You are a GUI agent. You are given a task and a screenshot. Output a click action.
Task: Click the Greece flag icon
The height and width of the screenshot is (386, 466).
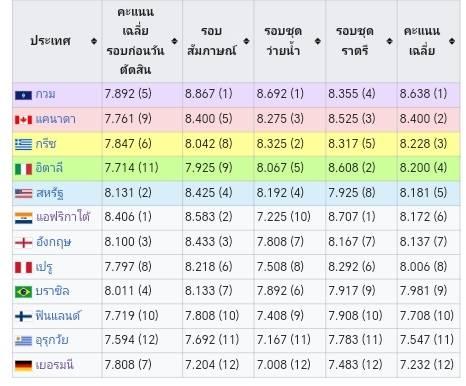[x=23, y=144]
